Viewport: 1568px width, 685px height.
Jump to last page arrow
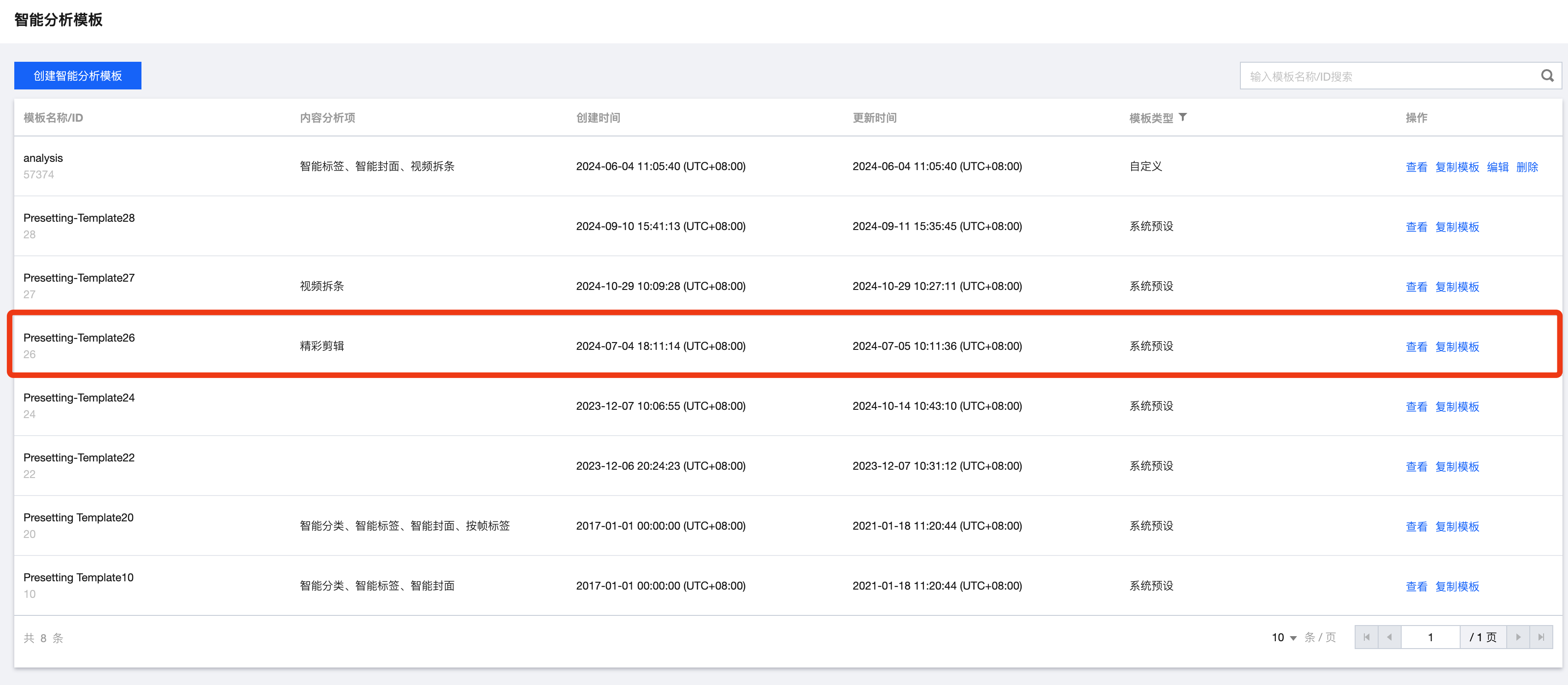coord(1541,637)
